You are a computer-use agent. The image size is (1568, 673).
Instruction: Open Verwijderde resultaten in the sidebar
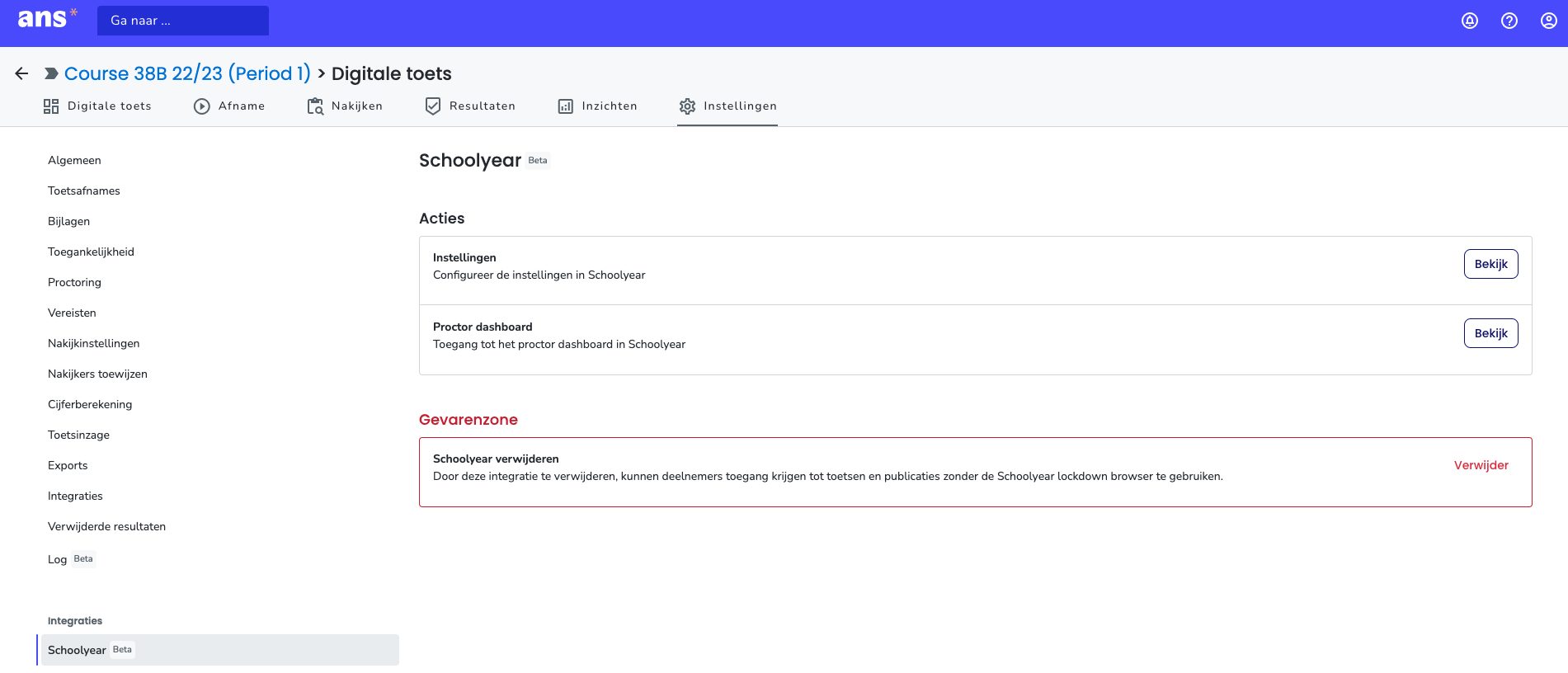tap(106, 526)
